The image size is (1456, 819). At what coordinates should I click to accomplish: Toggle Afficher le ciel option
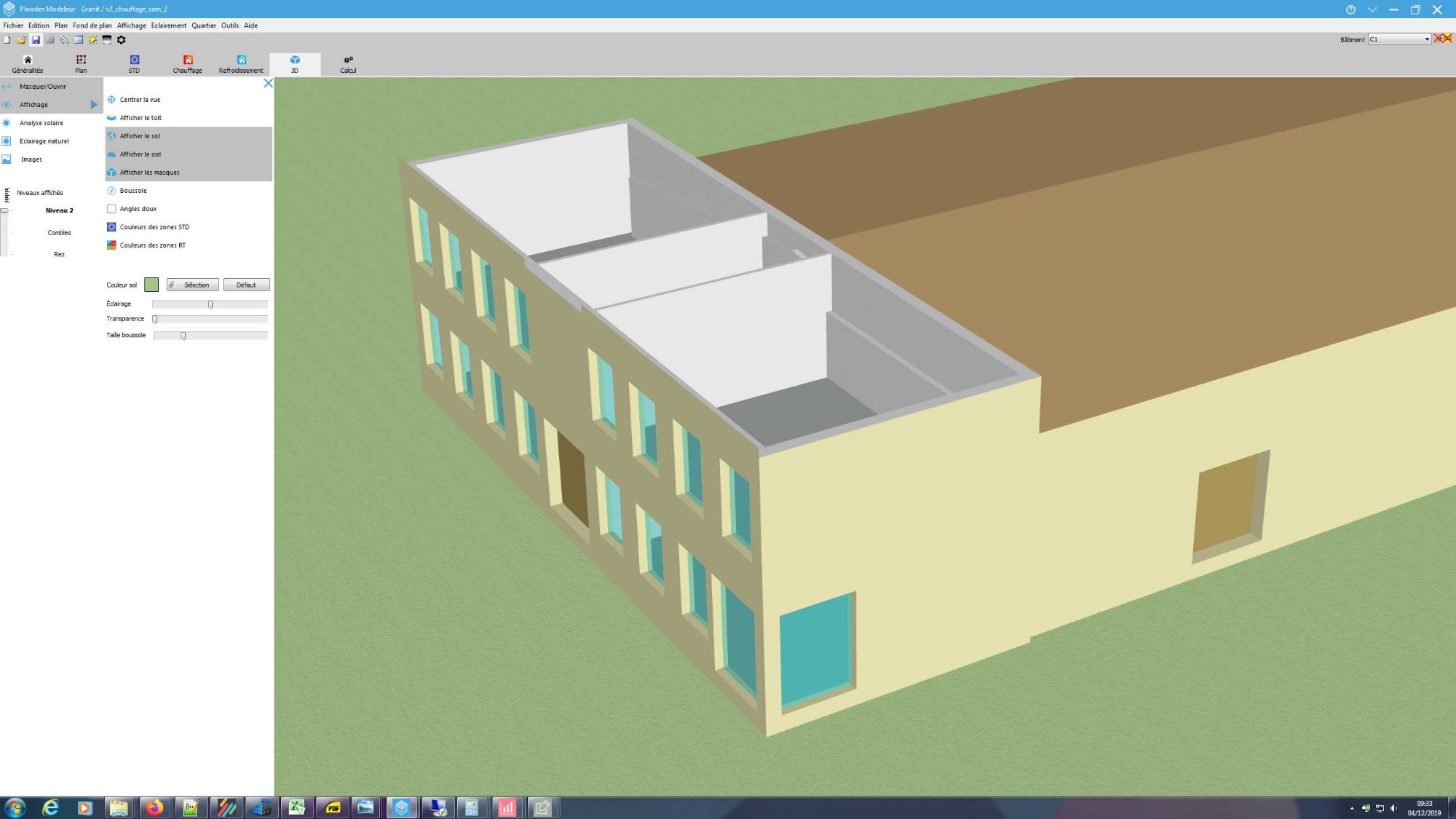point(141,154)
